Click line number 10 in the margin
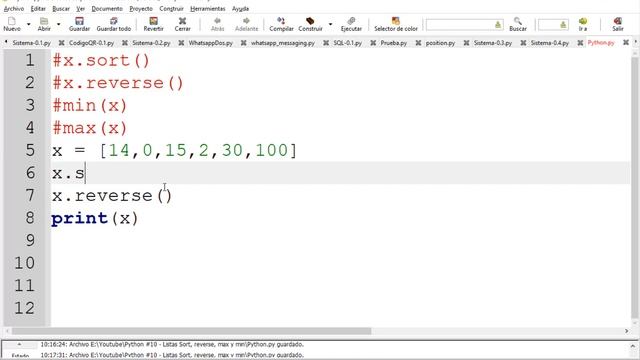Screen dimensions: 640x360 (24, 263)
